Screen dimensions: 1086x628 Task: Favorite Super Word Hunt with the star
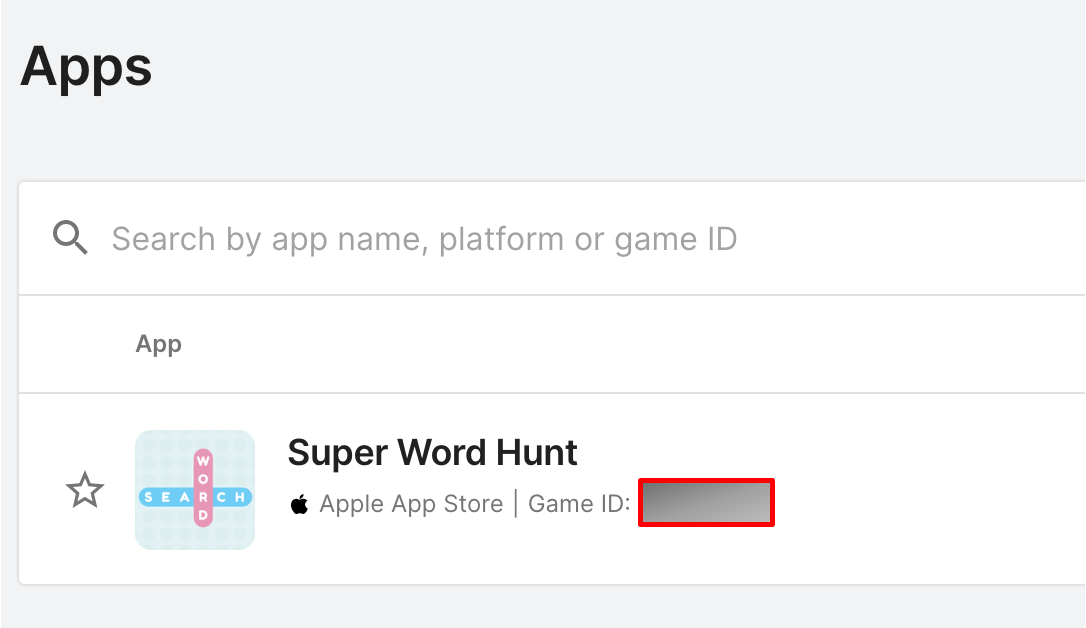[x=84, y=490]
